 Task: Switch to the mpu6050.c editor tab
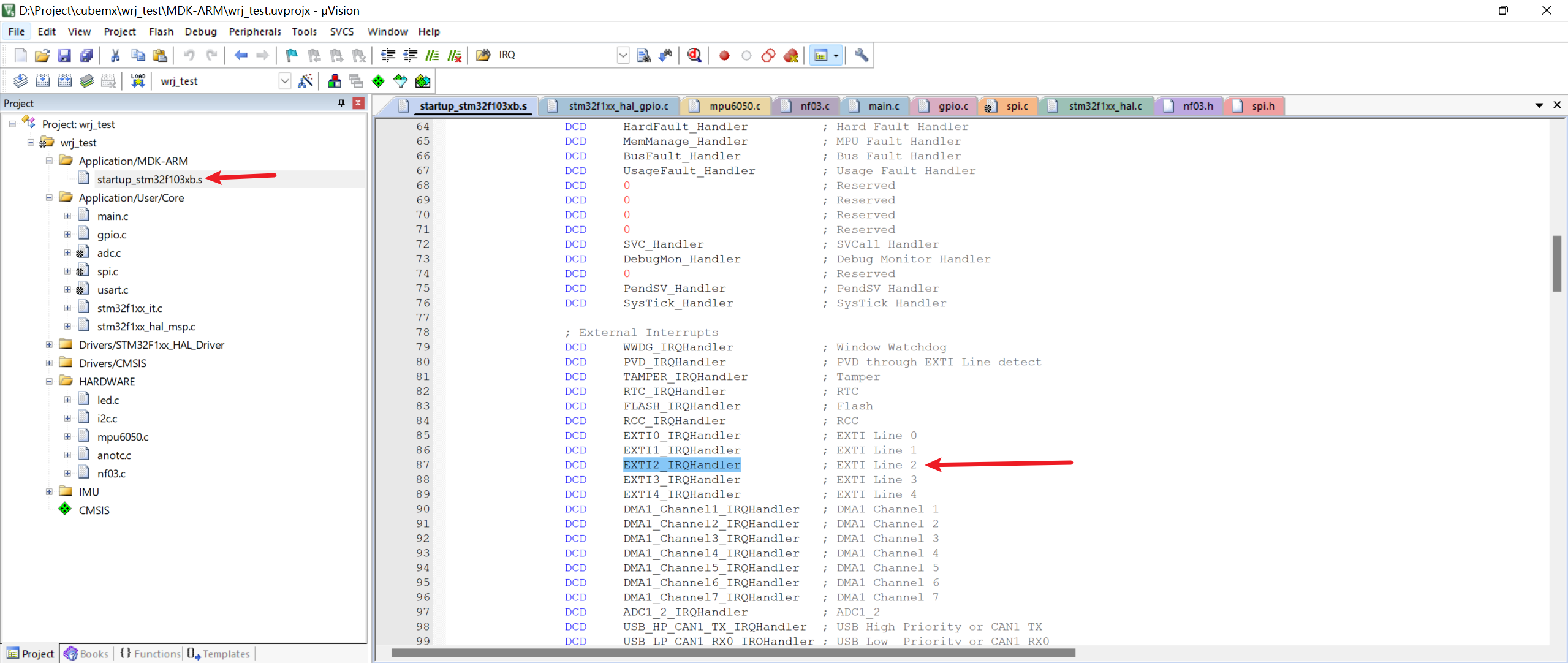pos(725,106)
